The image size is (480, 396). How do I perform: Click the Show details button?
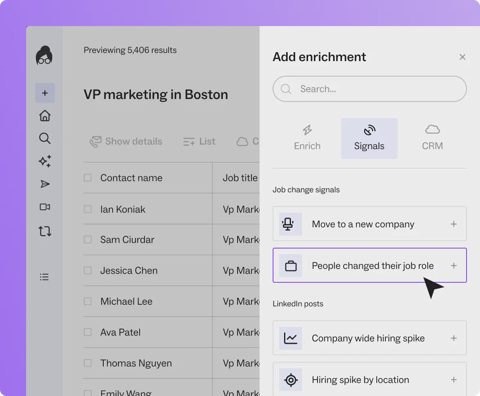coord(126,141)
